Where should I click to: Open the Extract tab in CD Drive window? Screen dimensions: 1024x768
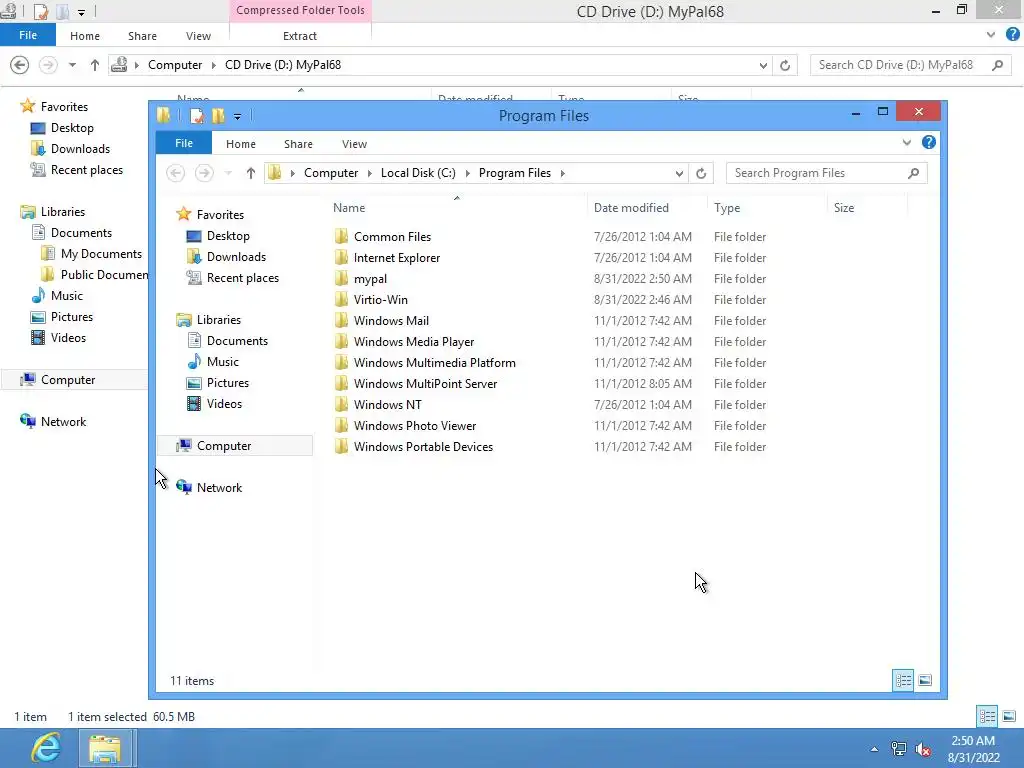click(300, 36)
